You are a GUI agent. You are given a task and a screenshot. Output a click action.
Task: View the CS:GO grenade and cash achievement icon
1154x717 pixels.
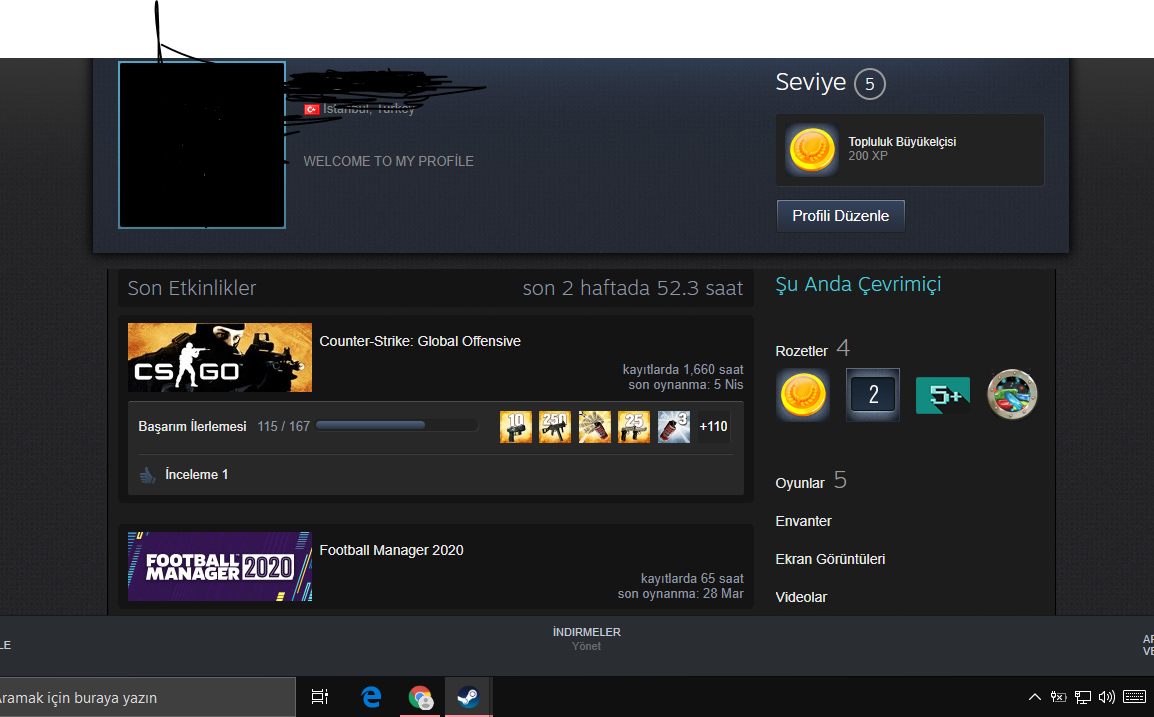tap(595, 427)
